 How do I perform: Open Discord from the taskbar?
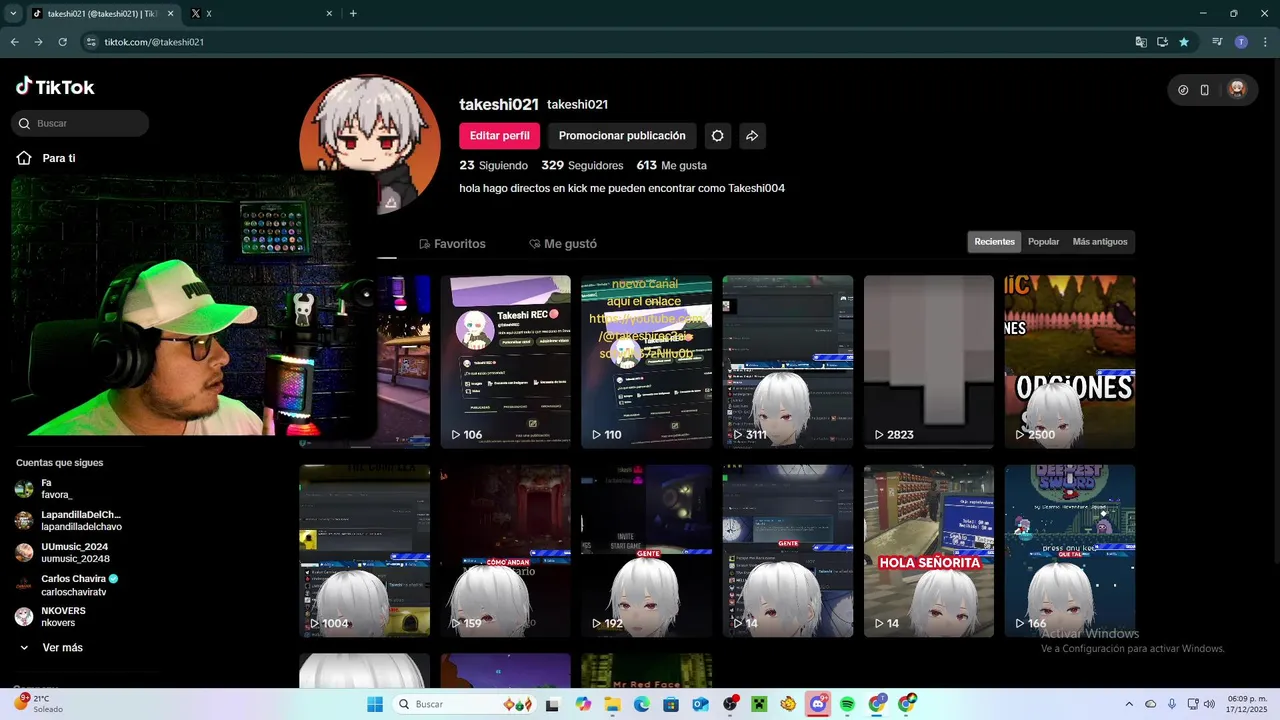coord(818,704)
